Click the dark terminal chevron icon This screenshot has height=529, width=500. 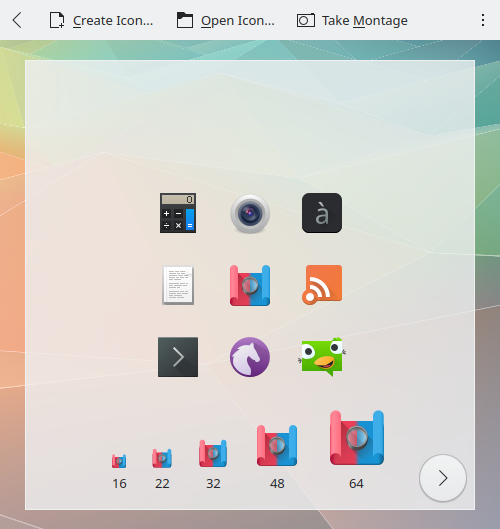[x=178, y=357]
